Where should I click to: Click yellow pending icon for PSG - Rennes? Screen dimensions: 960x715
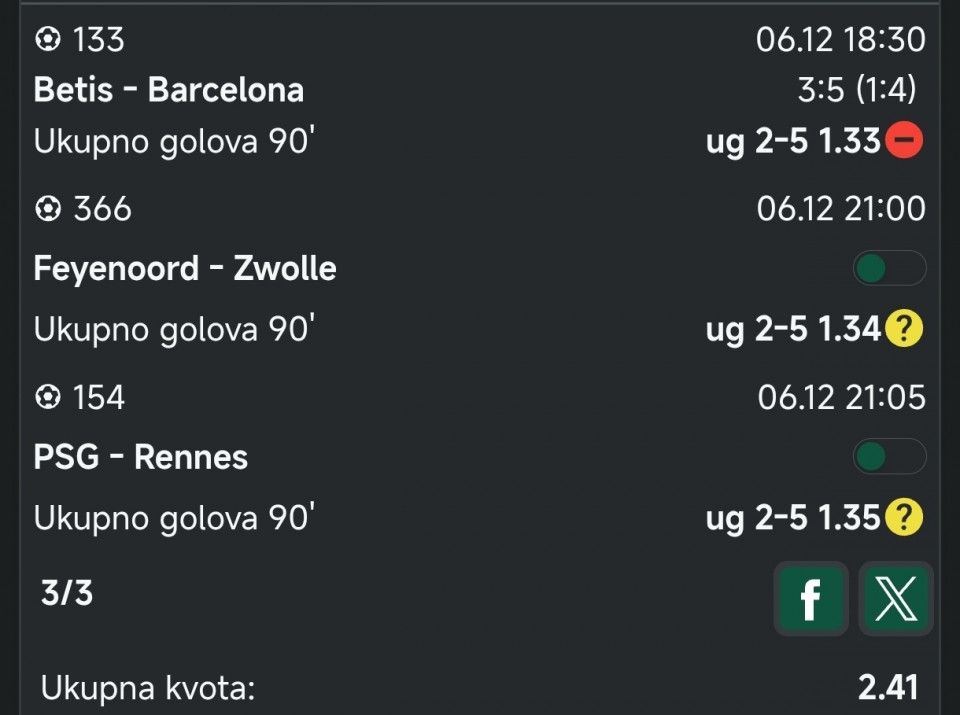click(x=904, y=517)
